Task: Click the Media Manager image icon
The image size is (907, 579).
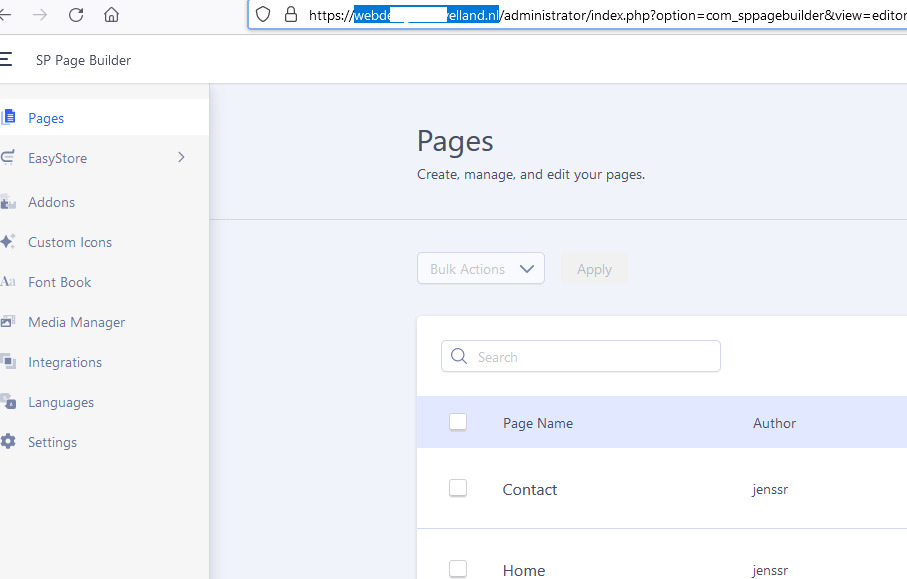Action: (x=9, y=322)
